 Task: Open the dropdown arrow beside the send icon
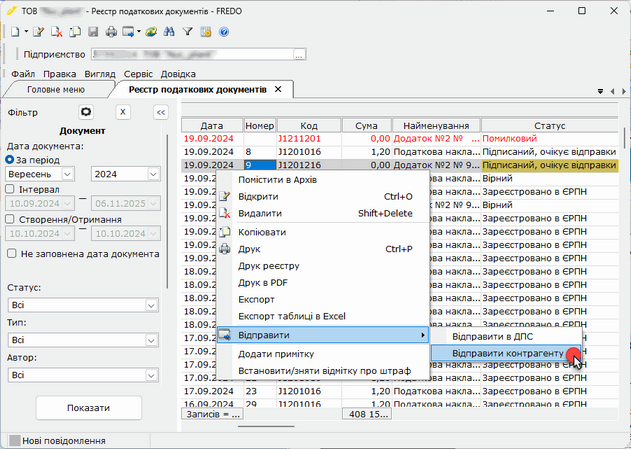(139, 31)
